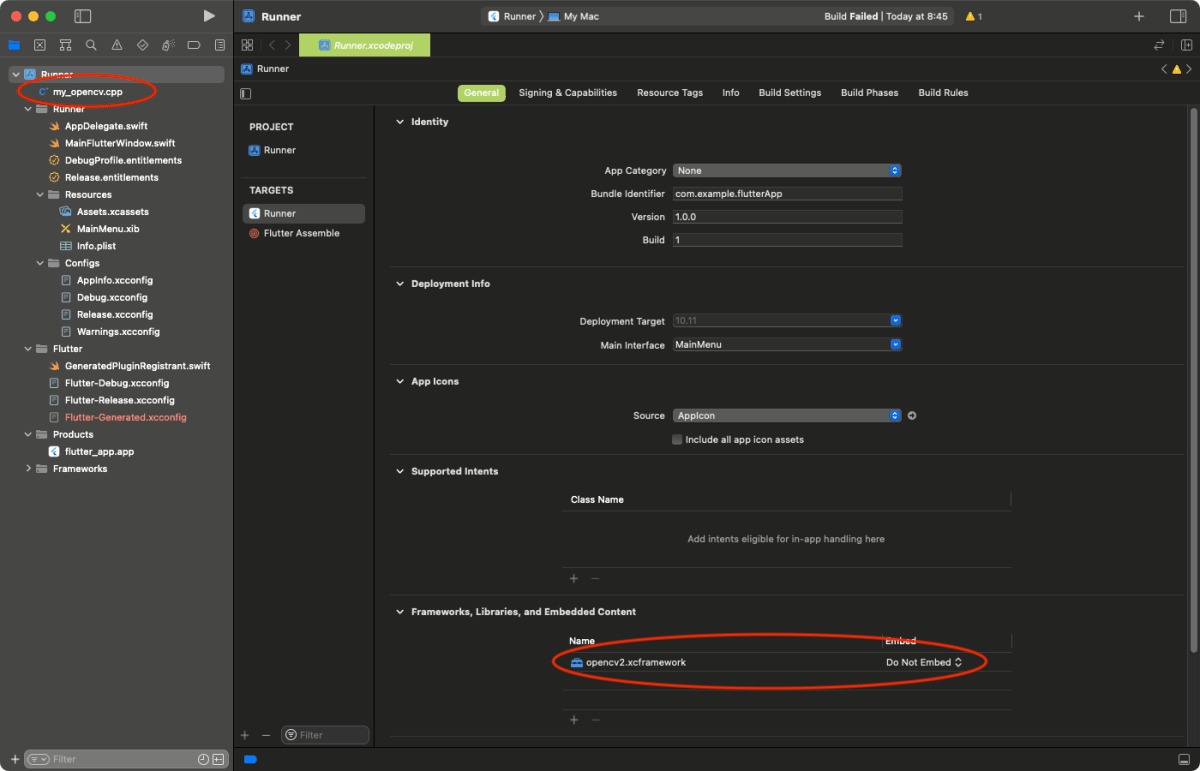Toggle debug area at bottom right
The image size is (1200, 771).
click(1184, 759)
